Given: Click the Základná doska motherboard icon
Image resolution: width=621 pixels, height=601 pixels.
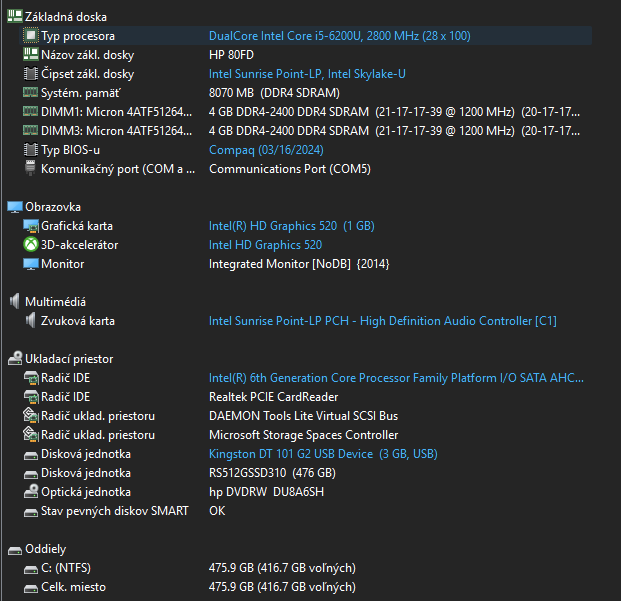Looking at the screenshot, I should [x=15, y=17].
